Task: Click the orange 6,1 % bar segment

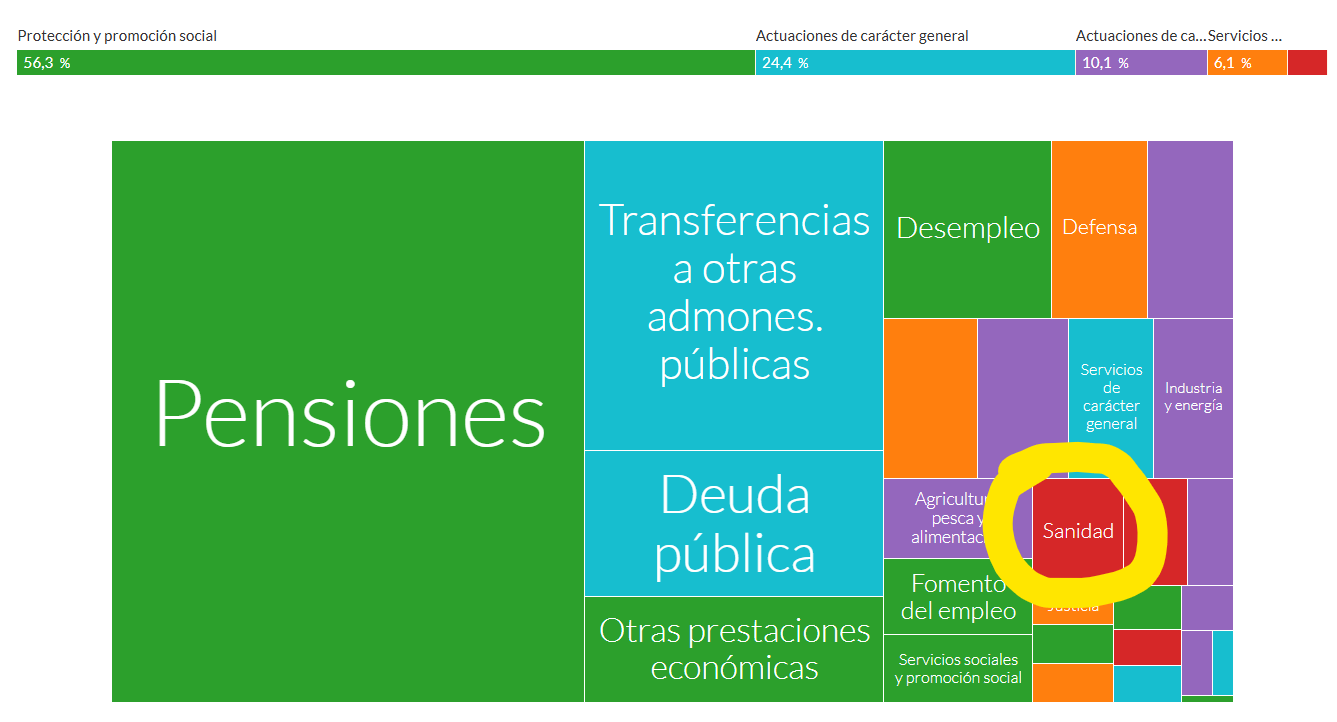Action: pos(1247,63)
